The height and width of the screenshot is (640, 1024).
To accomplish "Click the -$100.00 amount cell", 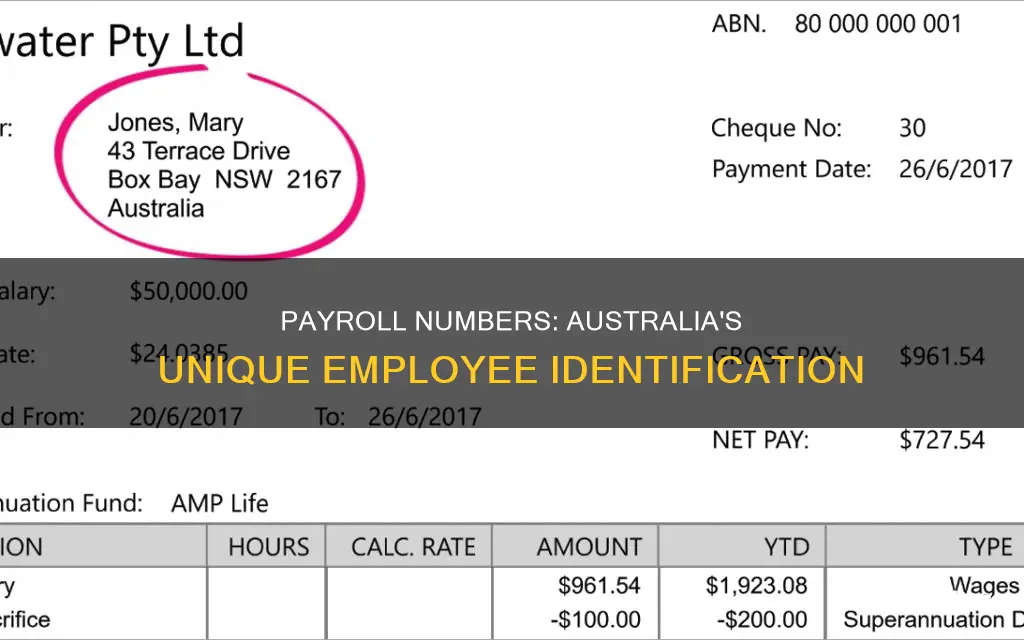I will click(x=596, y=619).
